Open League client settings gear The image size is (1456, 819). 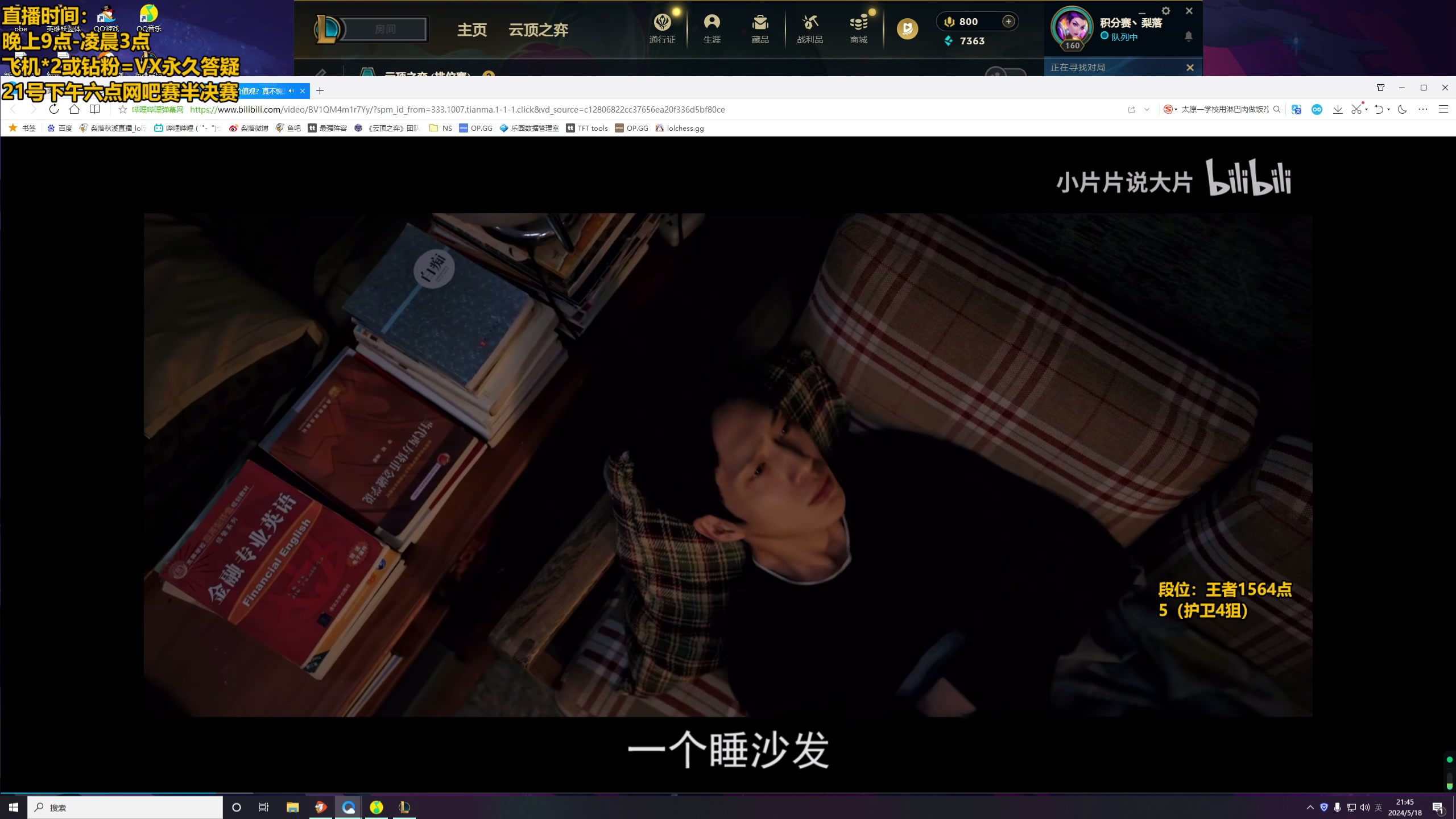pyautogui.click(x=1166, y=11)
